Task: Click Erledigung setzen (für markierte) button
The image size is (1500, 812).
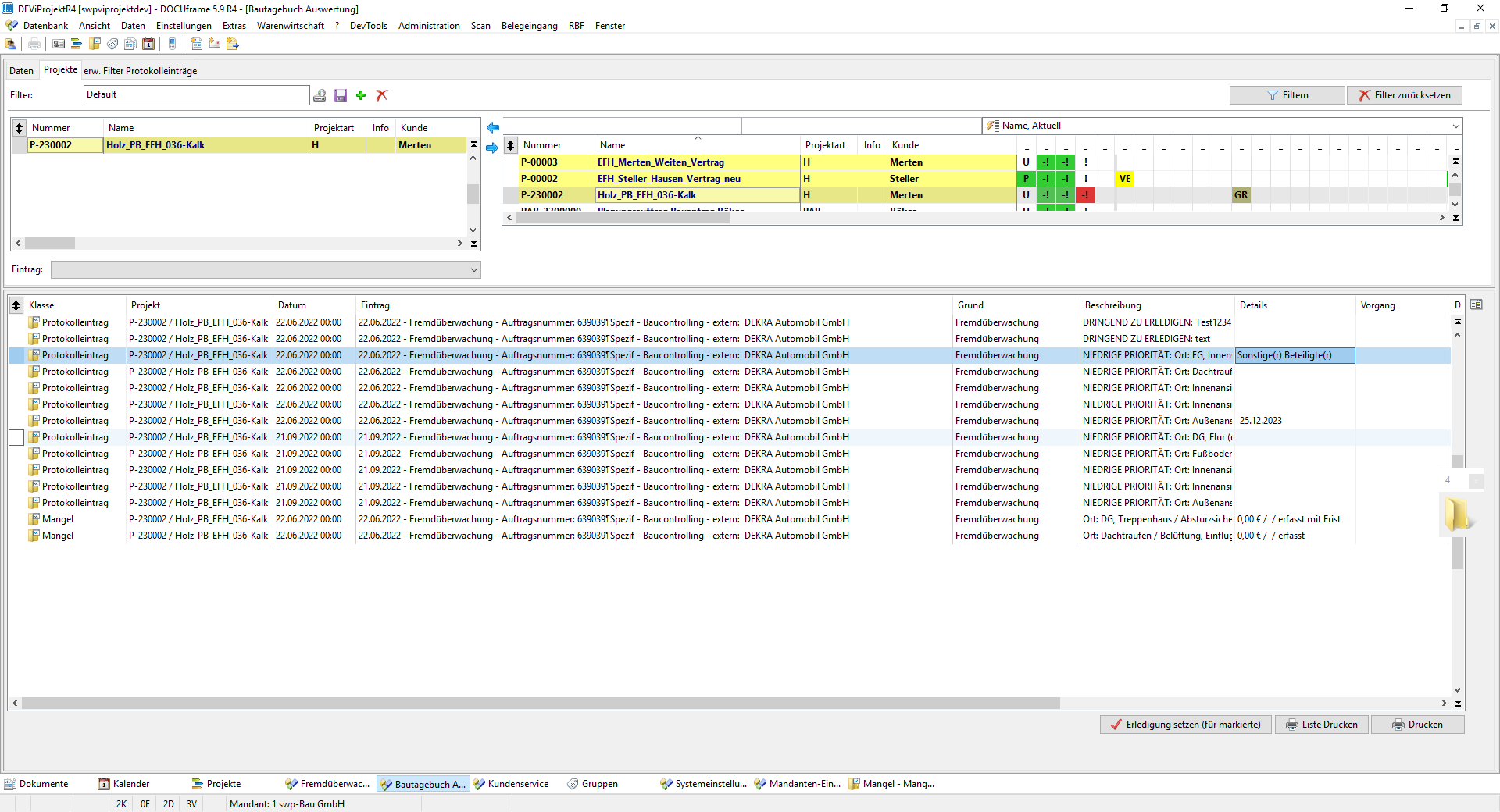Action: [x=1186, y=725]
